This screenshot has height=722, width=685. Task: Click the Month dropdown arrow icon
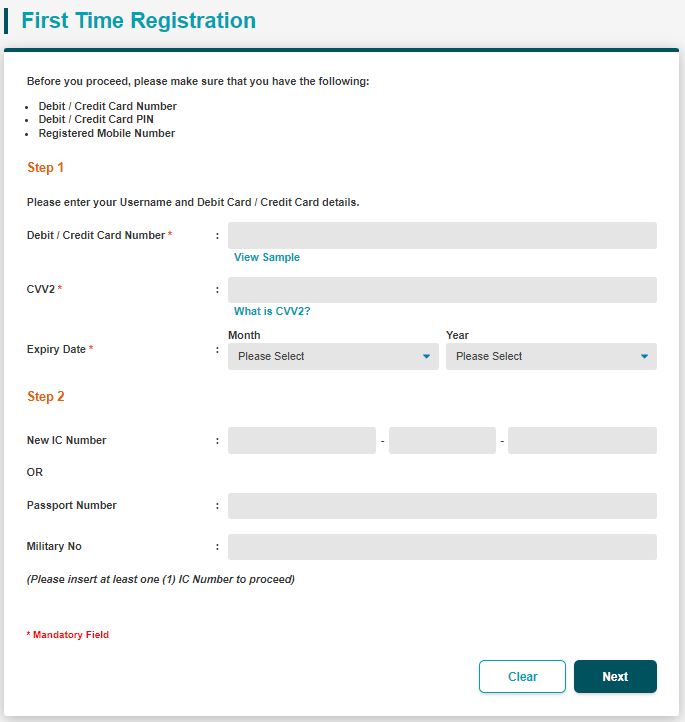point(426,357)
